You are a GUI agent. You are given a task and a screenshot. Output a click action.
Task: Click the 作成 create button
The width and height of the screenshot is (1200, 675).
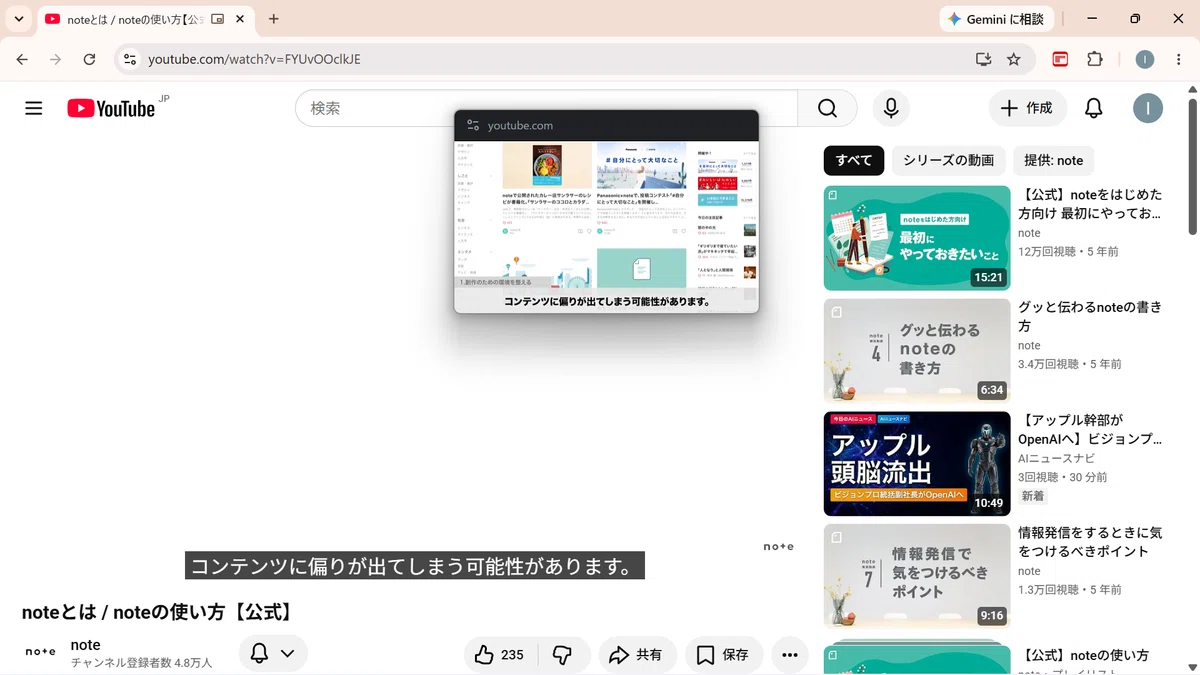(x=1028, y=108)
